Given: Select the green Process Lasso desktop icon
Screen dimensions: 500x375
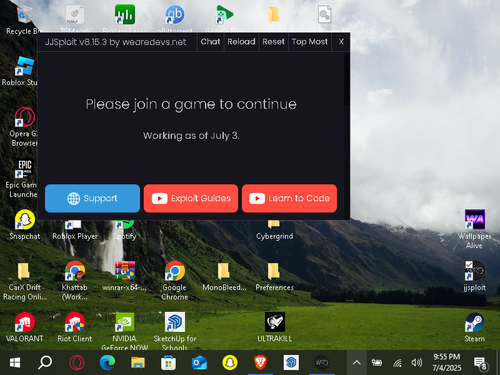Looking at the screenshot, I should click(125, 15).
